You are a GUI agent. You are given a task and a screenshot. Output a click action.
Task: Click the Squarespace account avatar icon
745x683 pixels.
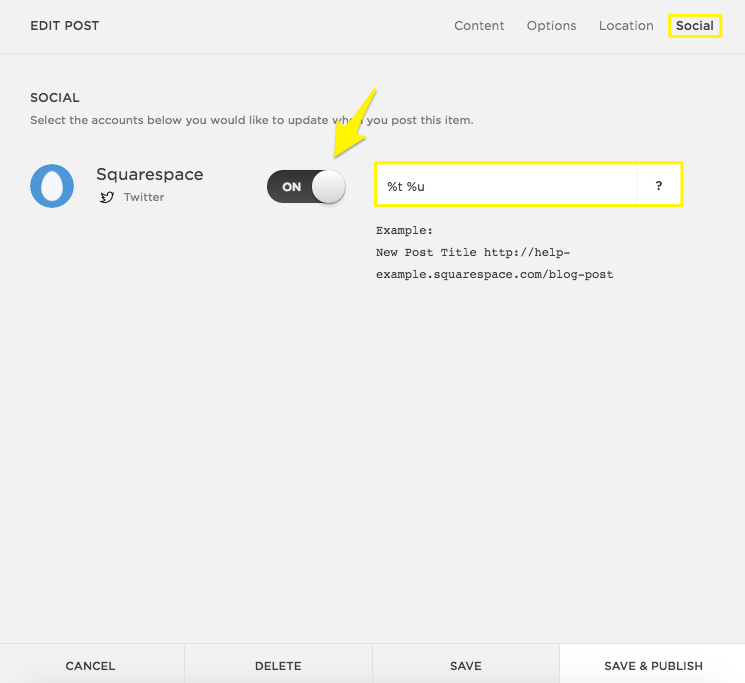[52, 186]
